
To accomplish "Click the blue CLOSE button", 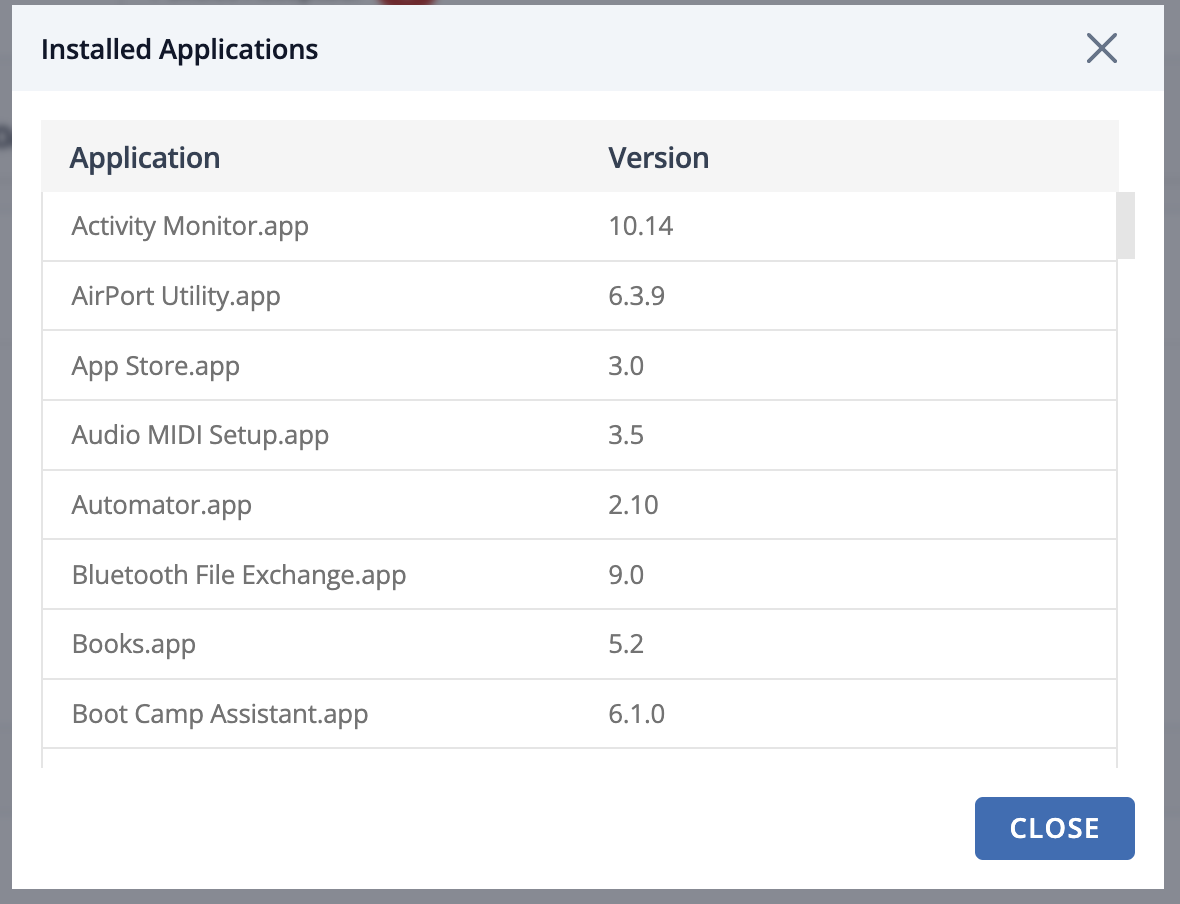I will 1054,828.
